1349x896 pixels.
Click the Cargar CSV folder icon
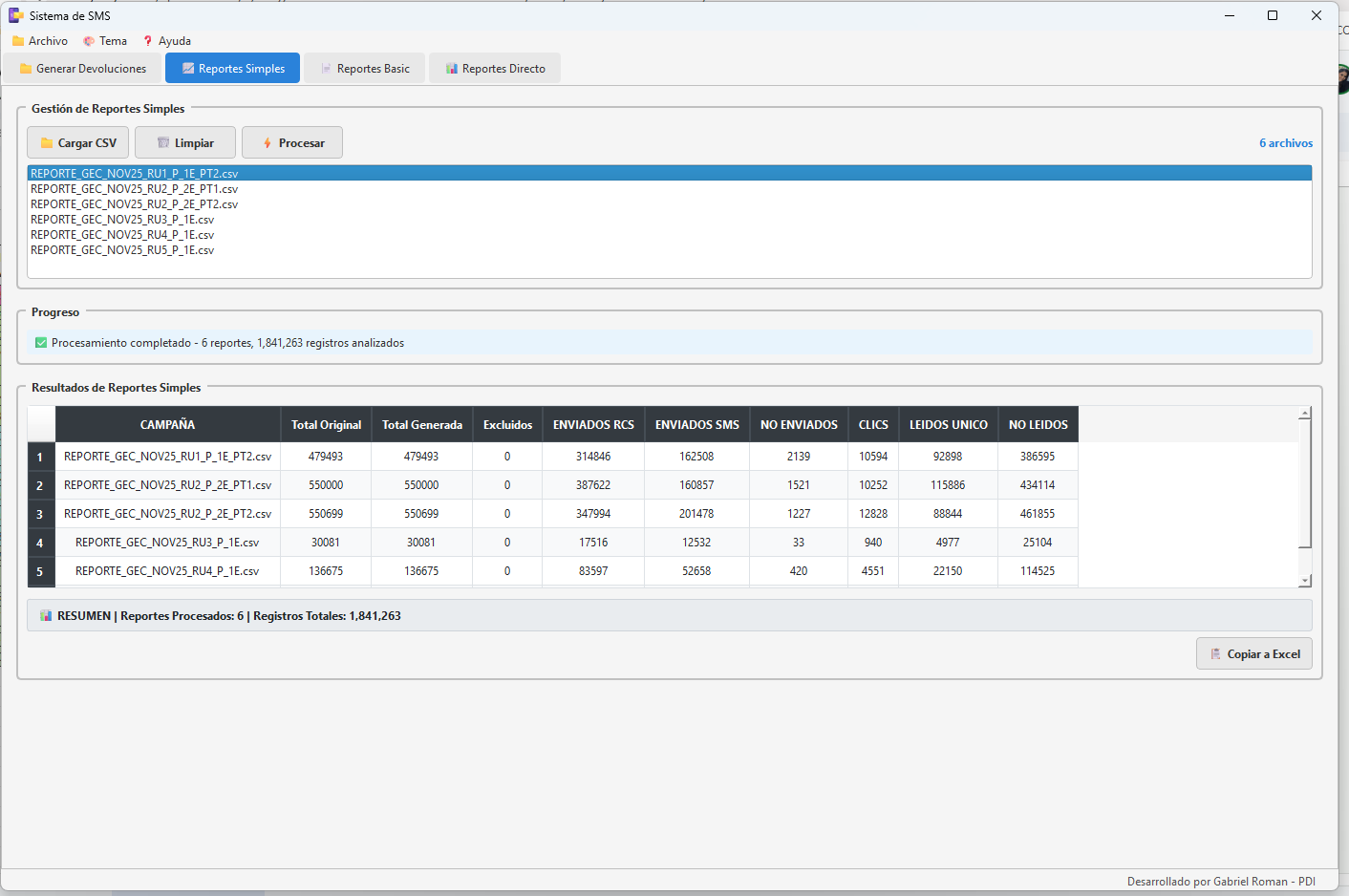(47, 143)
